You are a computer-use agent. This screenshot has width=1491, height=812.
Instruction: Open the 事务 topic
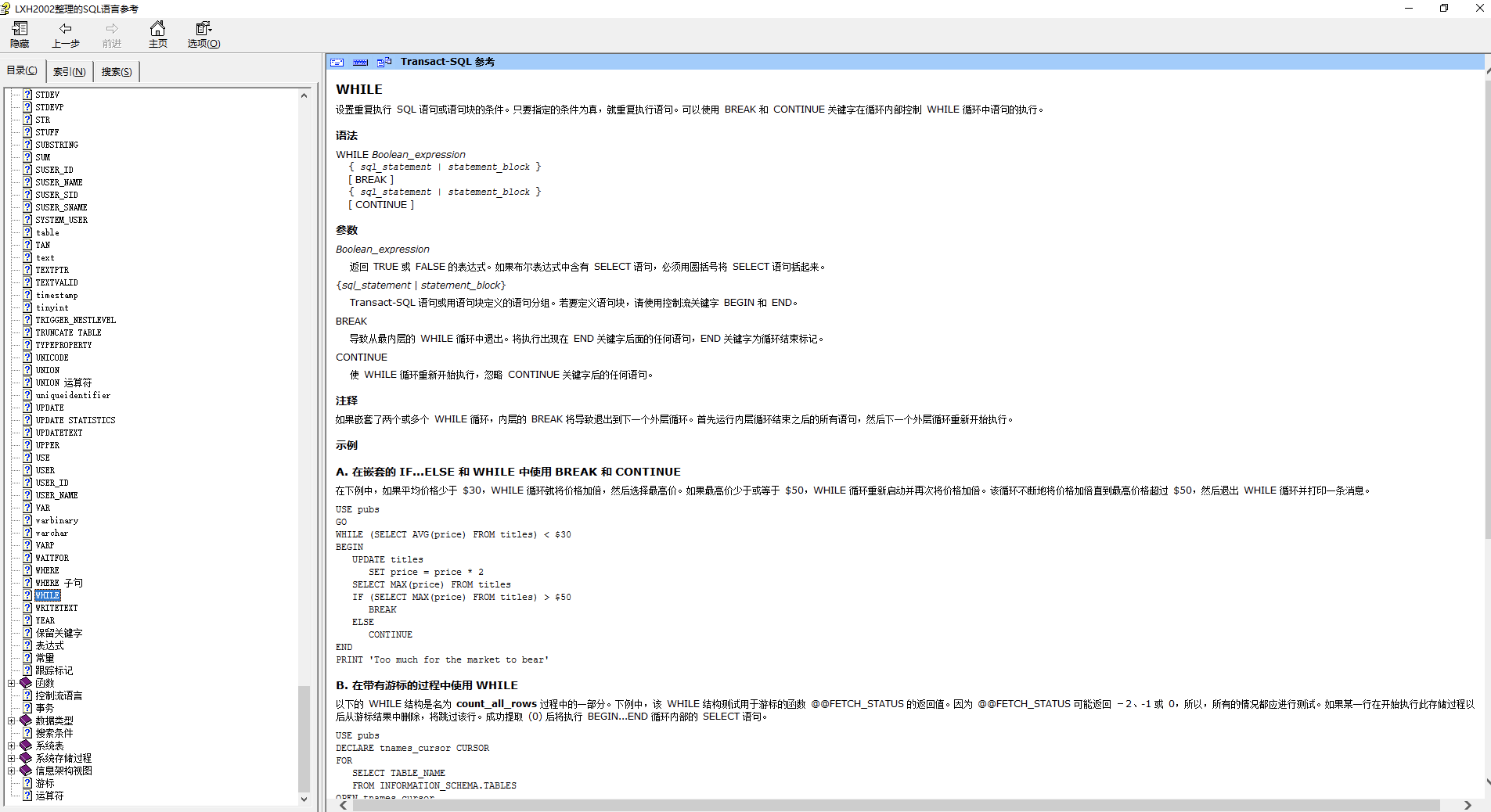[45, 708]
